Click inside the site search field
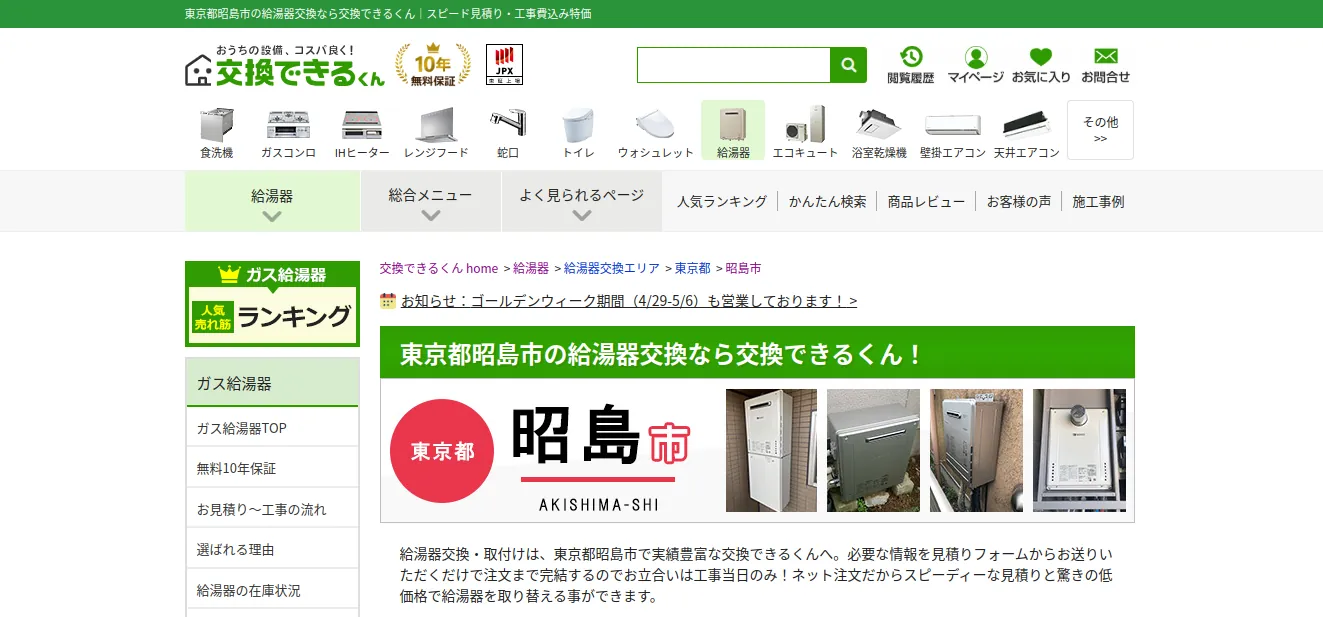The height and width of the screenshot is (617, 1323). (x=734, y=65)
